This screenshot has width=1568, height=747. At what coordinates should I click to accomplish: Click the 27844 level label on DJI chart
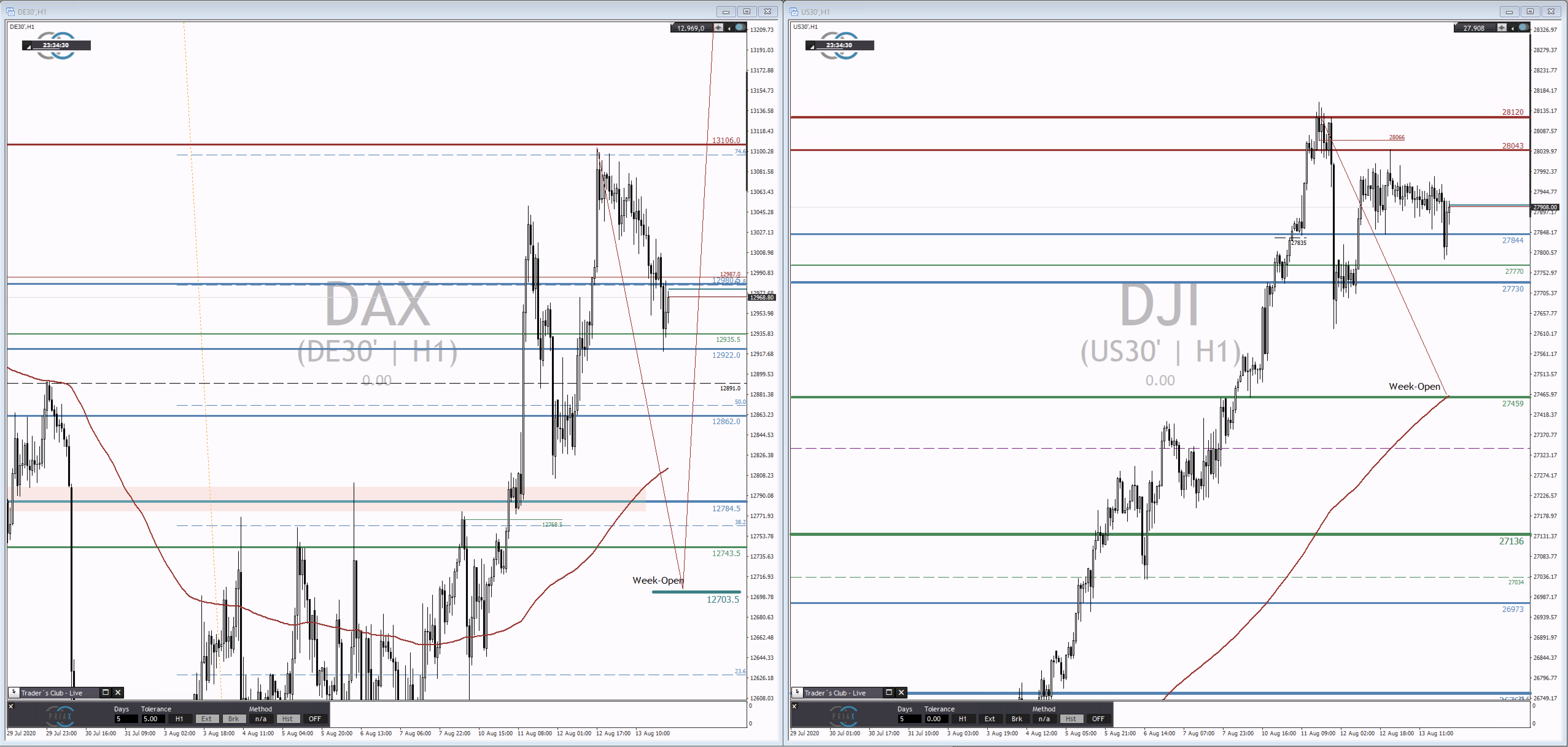1513,241
